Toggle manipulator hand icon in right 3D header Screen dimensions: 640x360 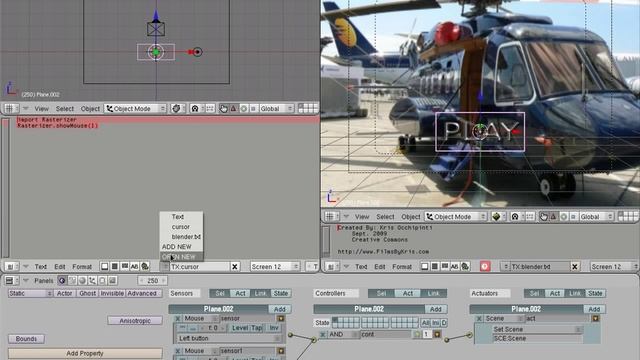pos(543,216)
